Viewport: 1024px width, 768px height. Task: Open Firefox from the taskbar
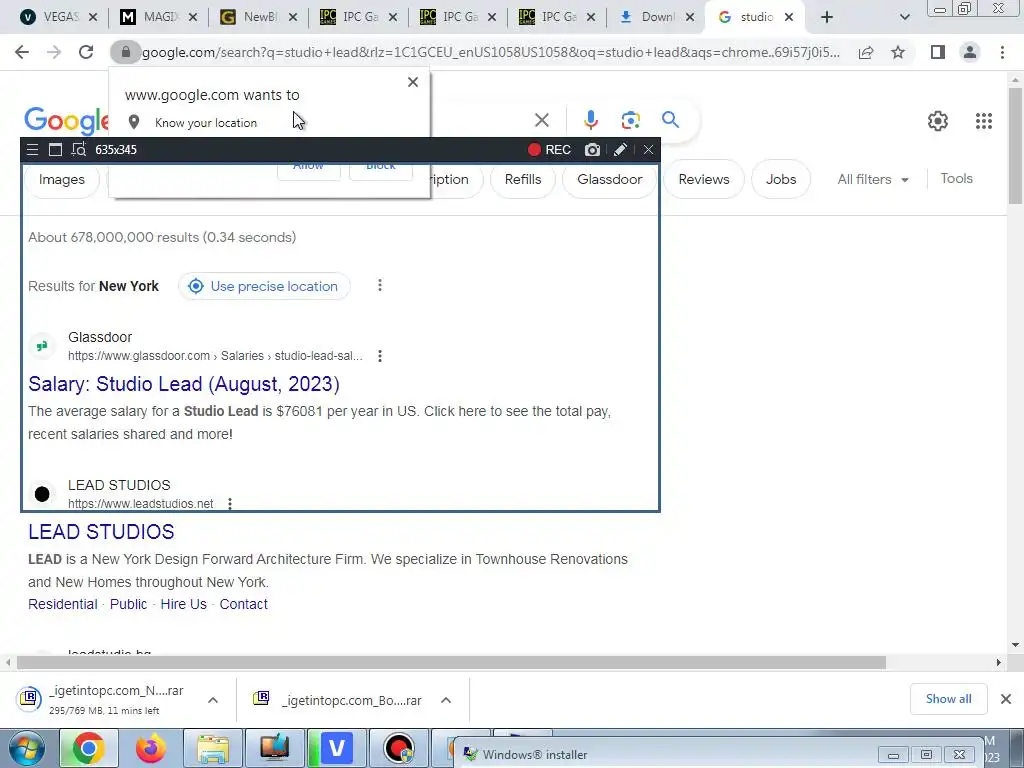click(x=150, y=748)
